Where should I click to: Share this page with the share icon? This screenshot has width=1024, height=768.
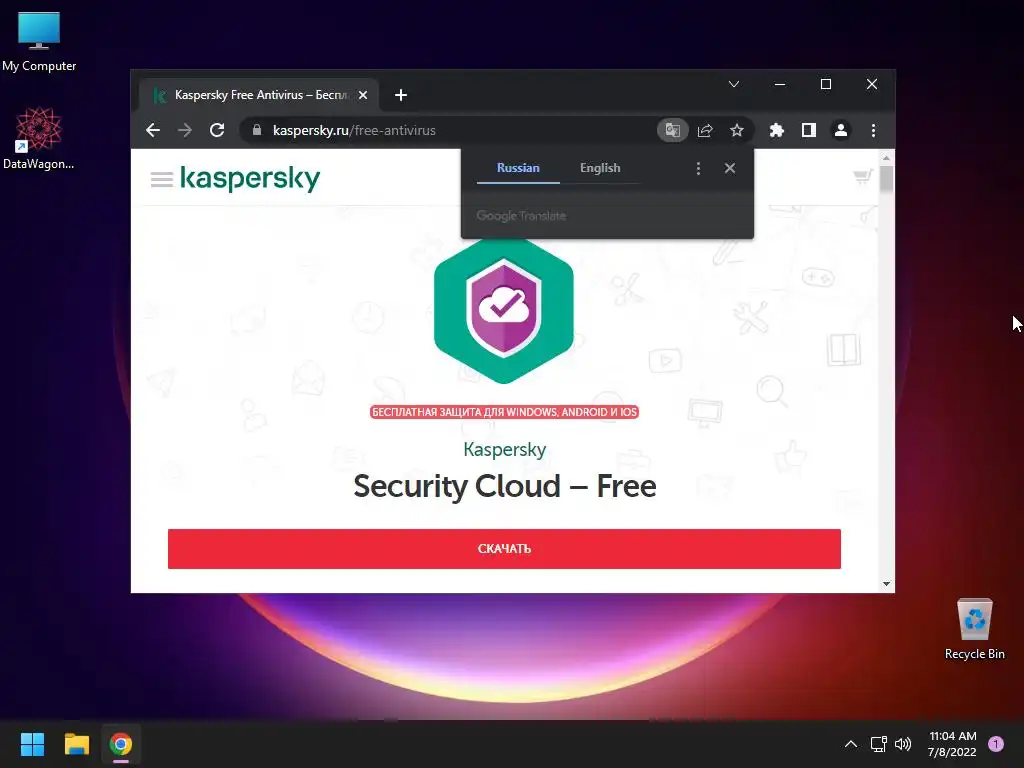[705, 130]
